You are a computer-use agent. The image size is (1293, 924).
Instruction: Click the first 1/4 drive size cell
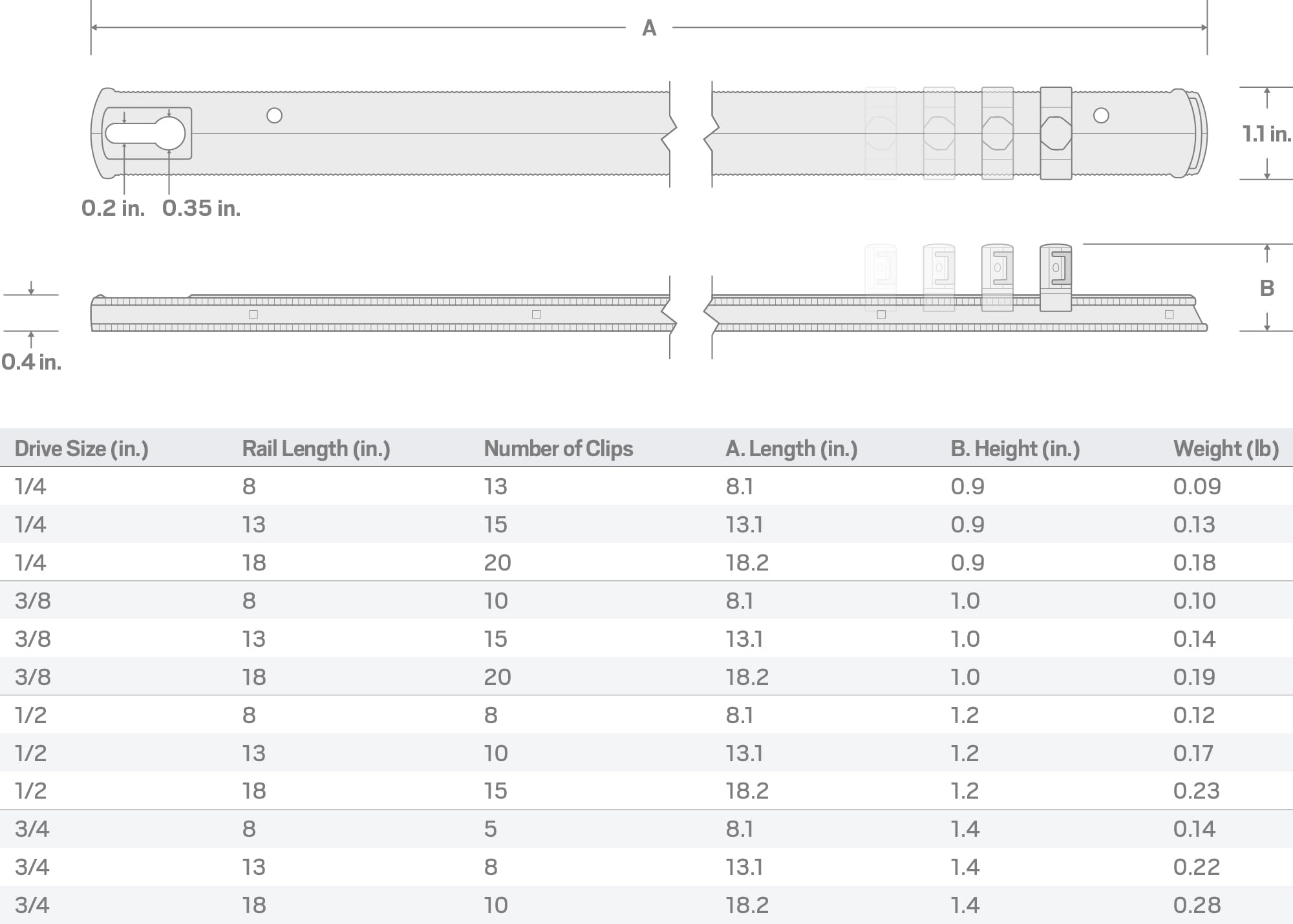click(30, 487)
